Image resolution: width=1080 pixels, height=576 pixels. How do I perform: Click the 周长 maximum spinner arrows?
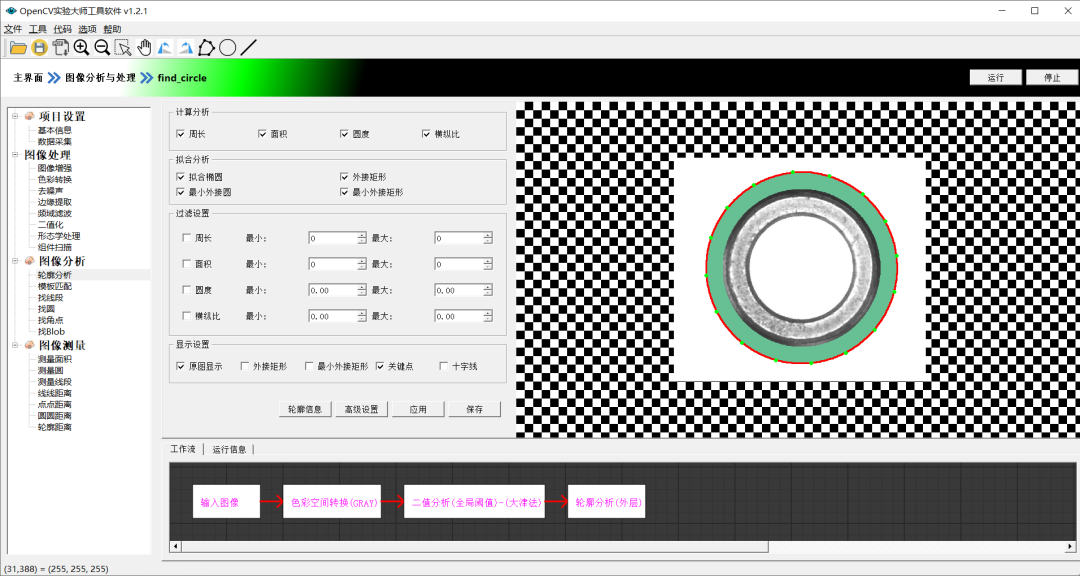coord(488,238)
